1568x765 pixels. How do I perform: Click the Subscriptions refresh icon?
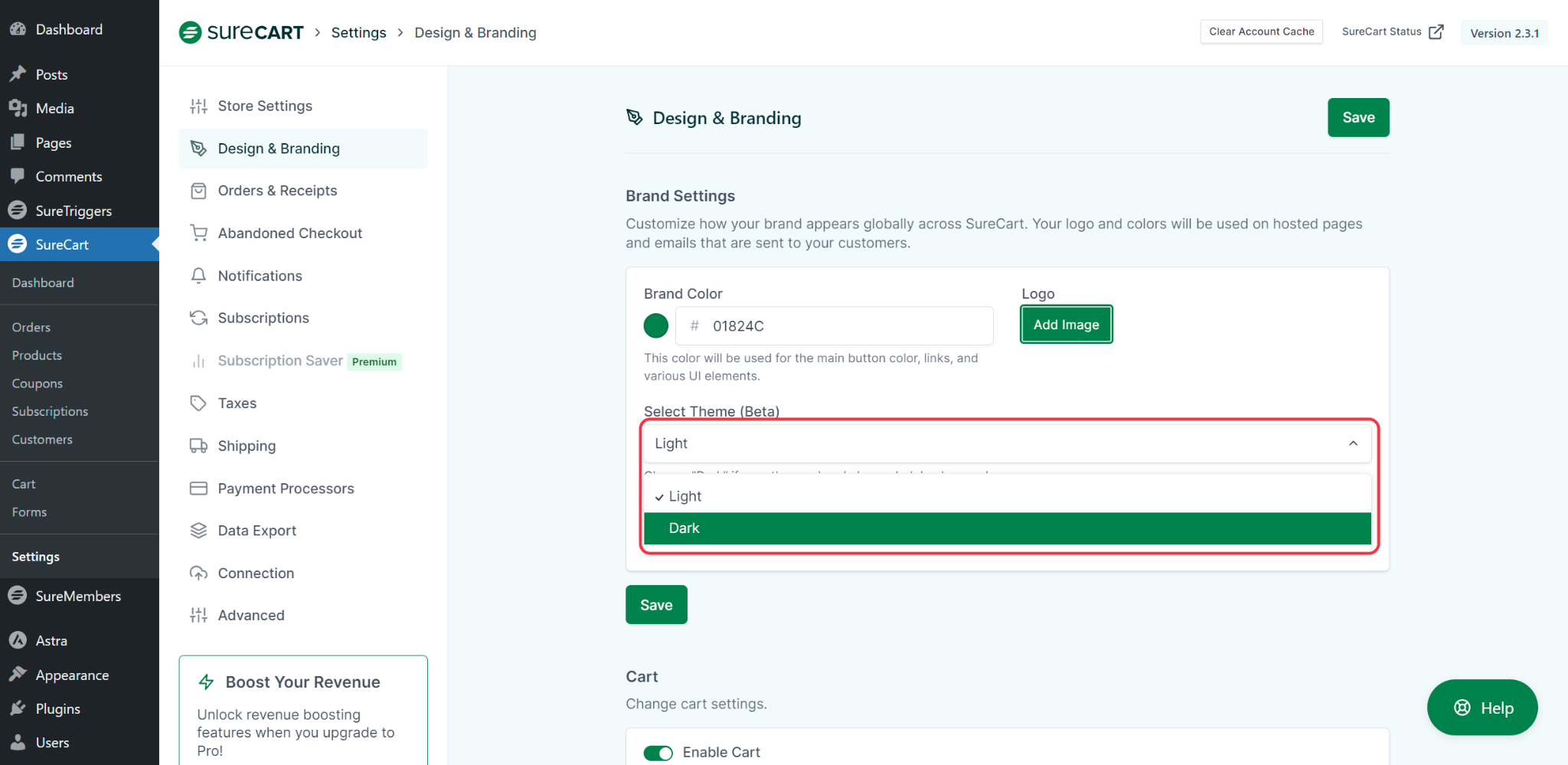(198, 318)
